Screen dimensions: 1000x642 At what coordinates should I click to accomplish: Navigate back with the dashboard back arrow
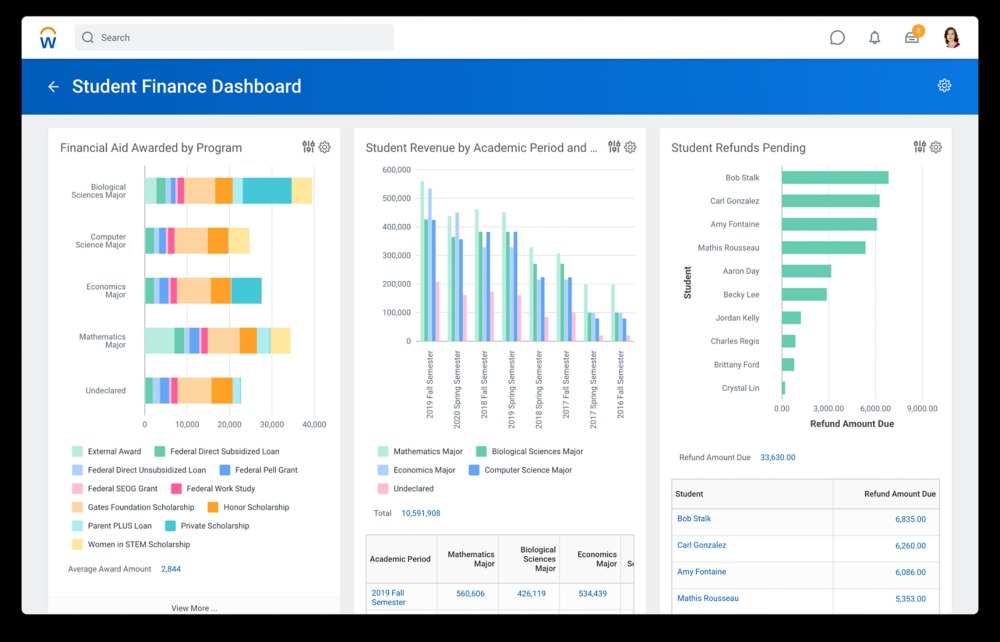[x=54, y=86]
